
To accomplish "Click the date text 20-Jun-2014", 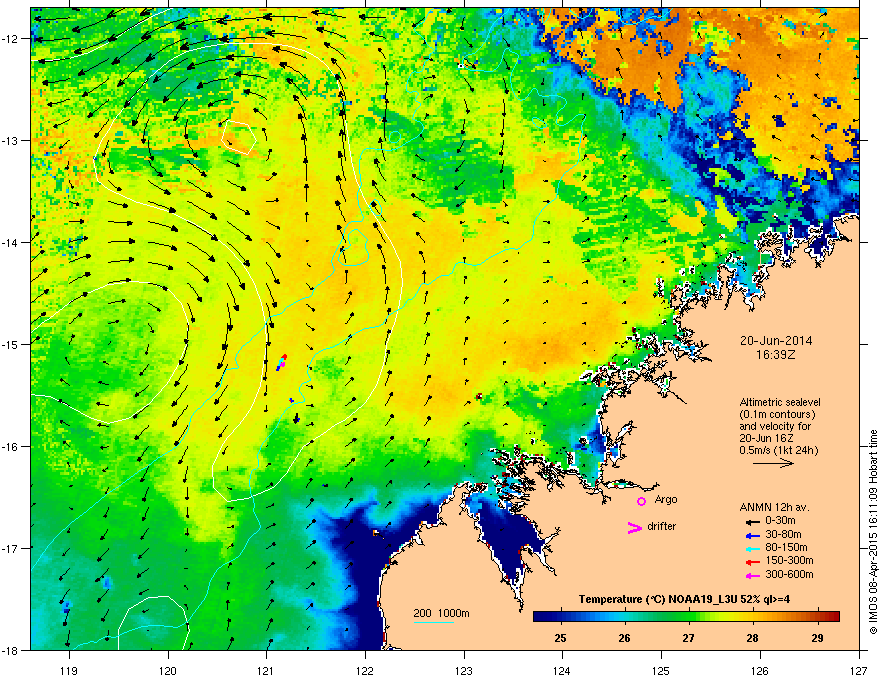I will [776, 341].
